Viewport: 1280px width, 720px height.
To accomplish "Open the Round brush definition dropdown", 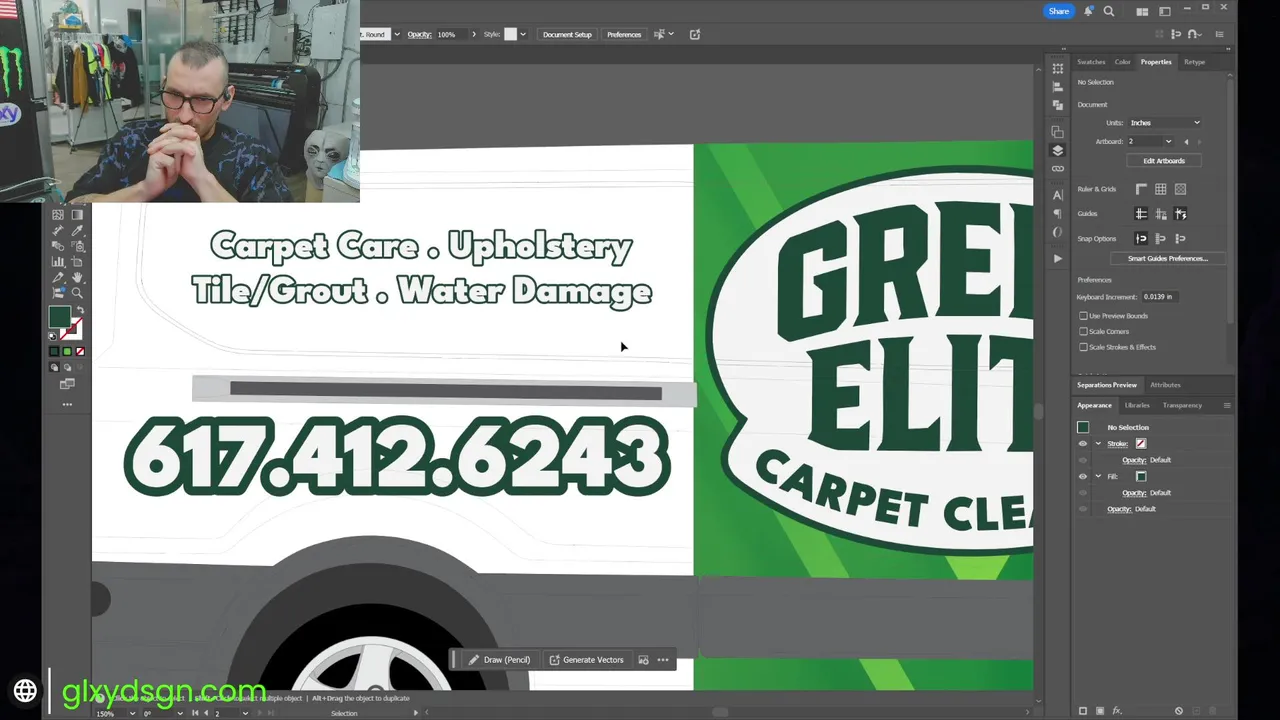I will 397,34.
